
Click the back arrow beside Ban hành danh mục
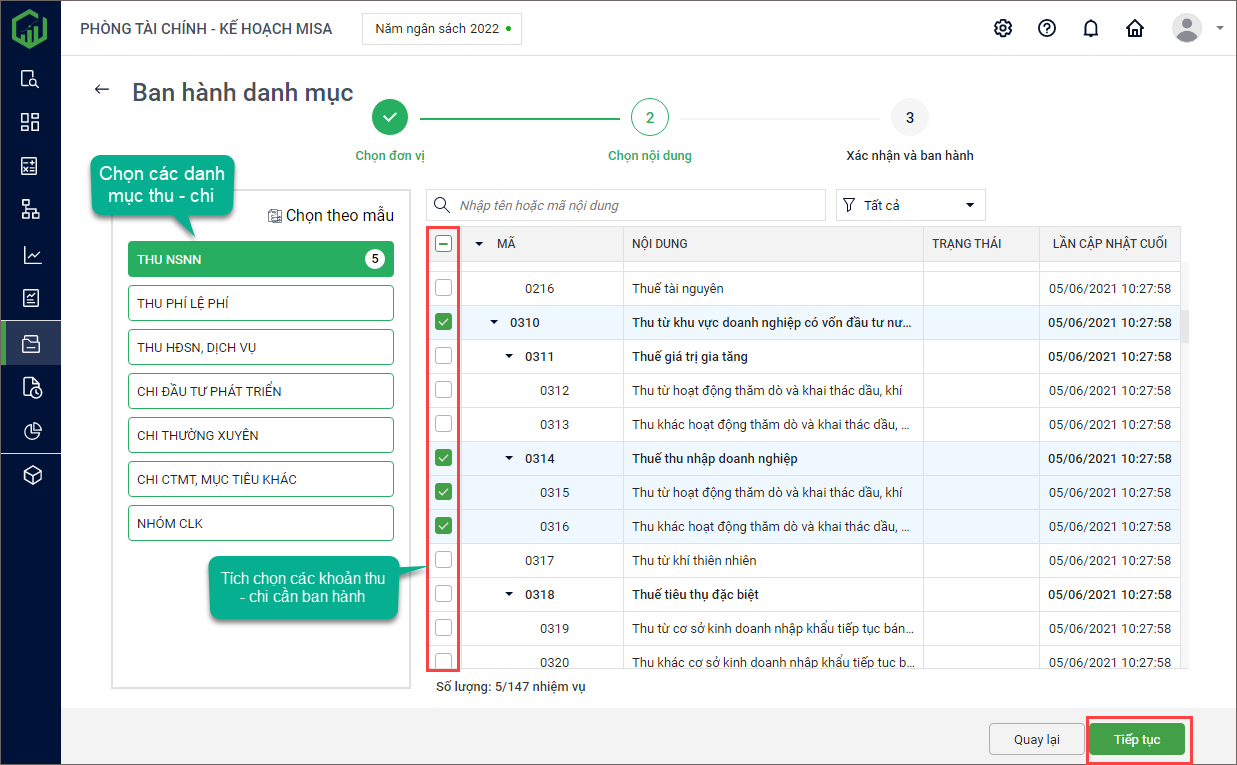[101, 90]
